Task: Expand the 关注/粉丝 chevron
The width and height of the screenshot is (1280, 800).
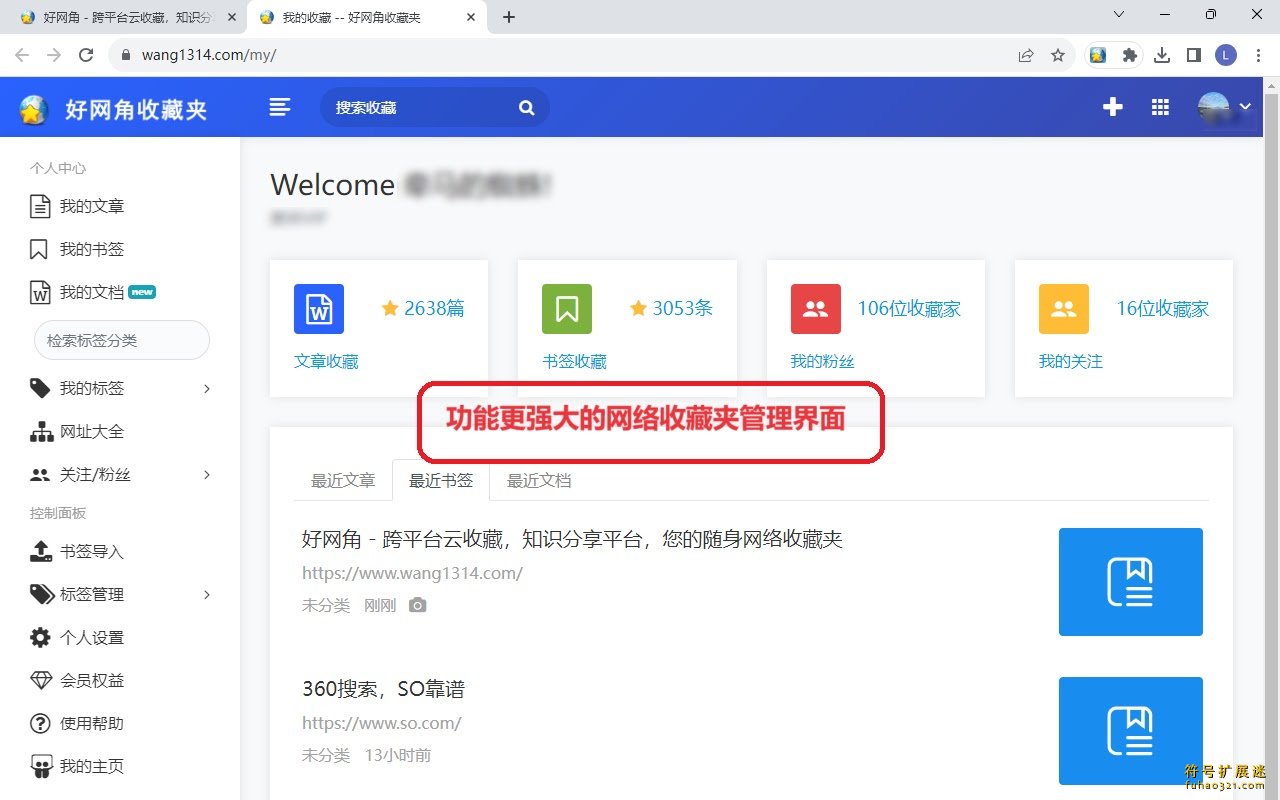Action: pyautogui.click(x=207, y=474)
